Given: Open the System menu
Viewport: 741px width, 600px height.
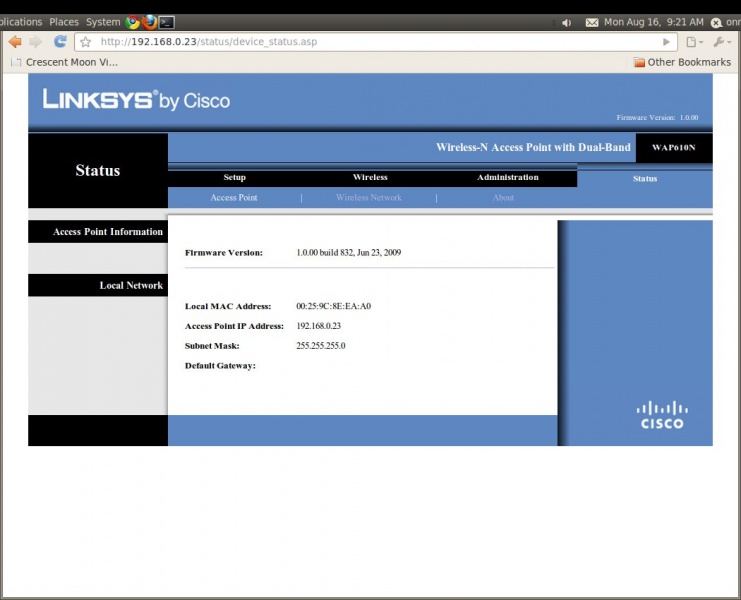Looking at the screenshot, I should tap(103, 22).
